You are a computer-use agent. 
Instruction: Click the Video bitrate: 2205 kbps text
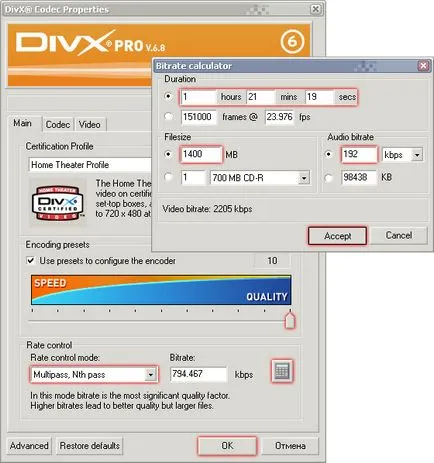pos(207,209)
